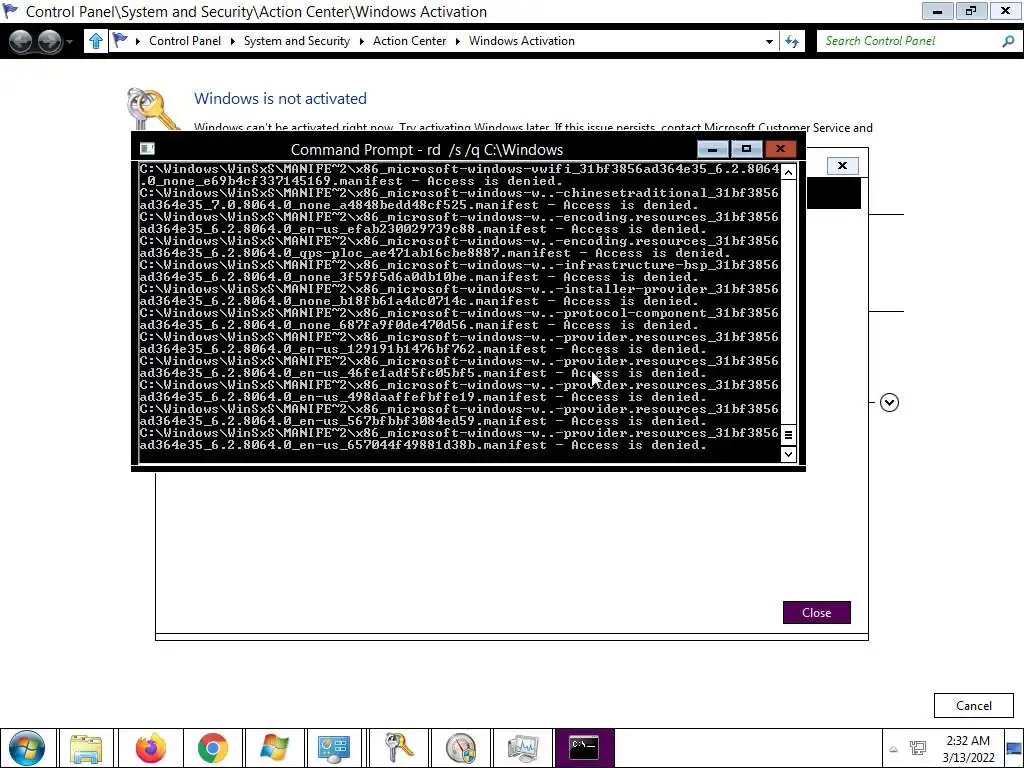Open the Windows Start orb
This screenshot has height=768, width=1024.
click(x=27, y=748)
